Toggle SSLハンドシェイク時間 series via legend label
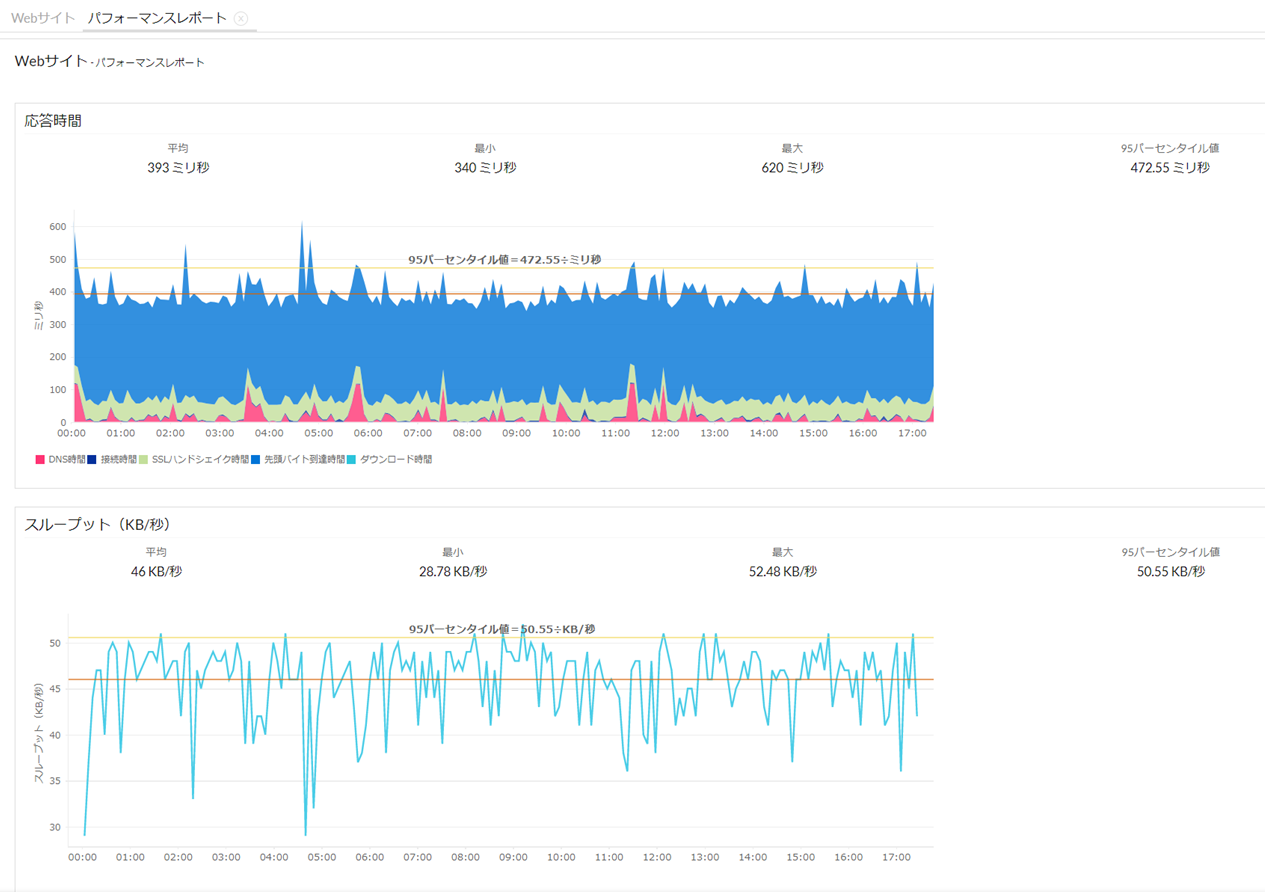This screenshot has height=892, width=1265. tap(199, 460)
